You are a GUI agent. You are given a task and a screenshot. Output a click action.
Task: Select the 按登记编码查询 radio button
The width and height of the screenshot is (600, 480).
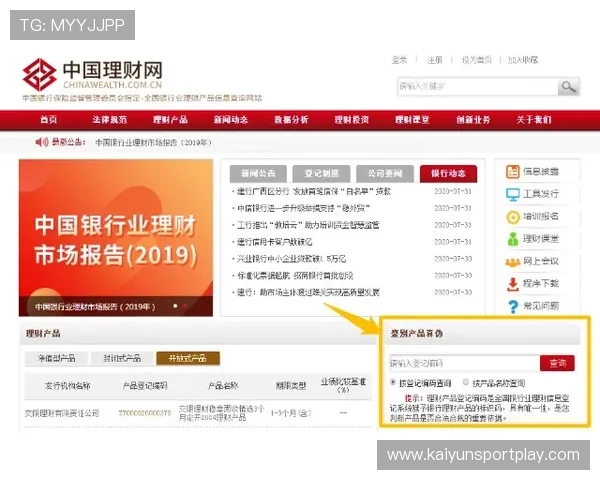[x=393, y=382]
